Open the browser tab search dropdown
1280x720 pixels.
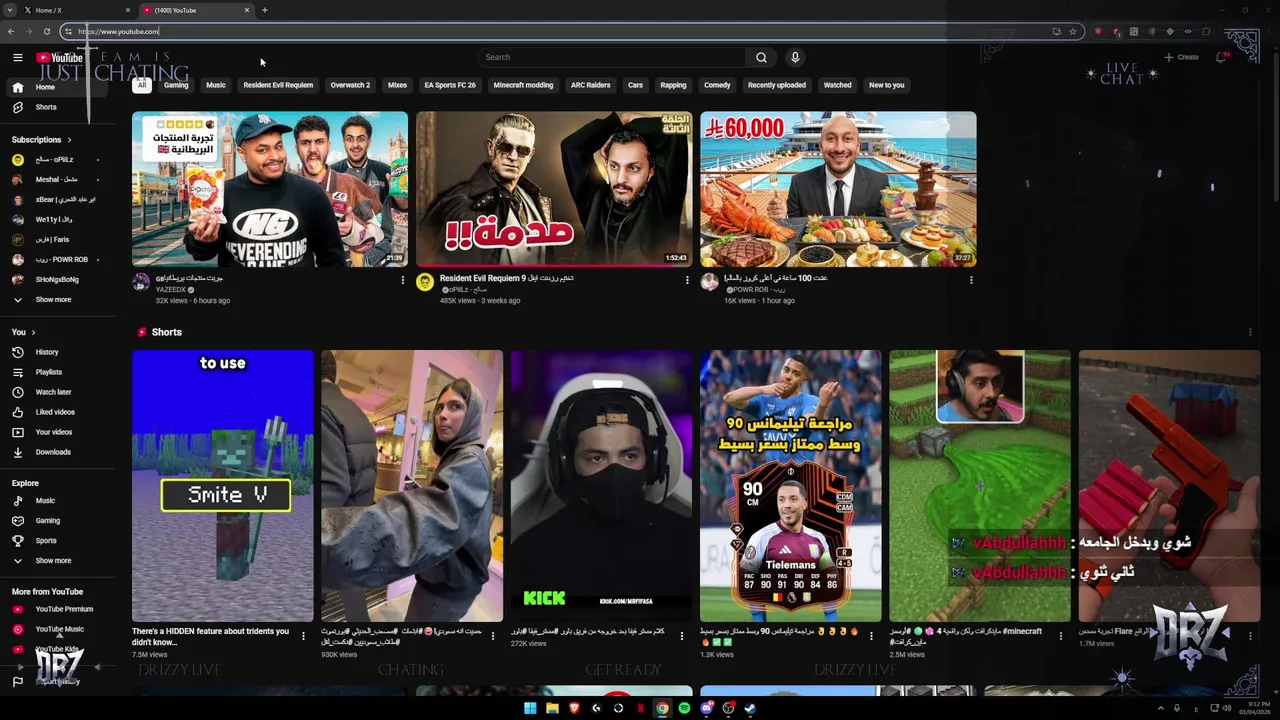(x=8, y=10)
